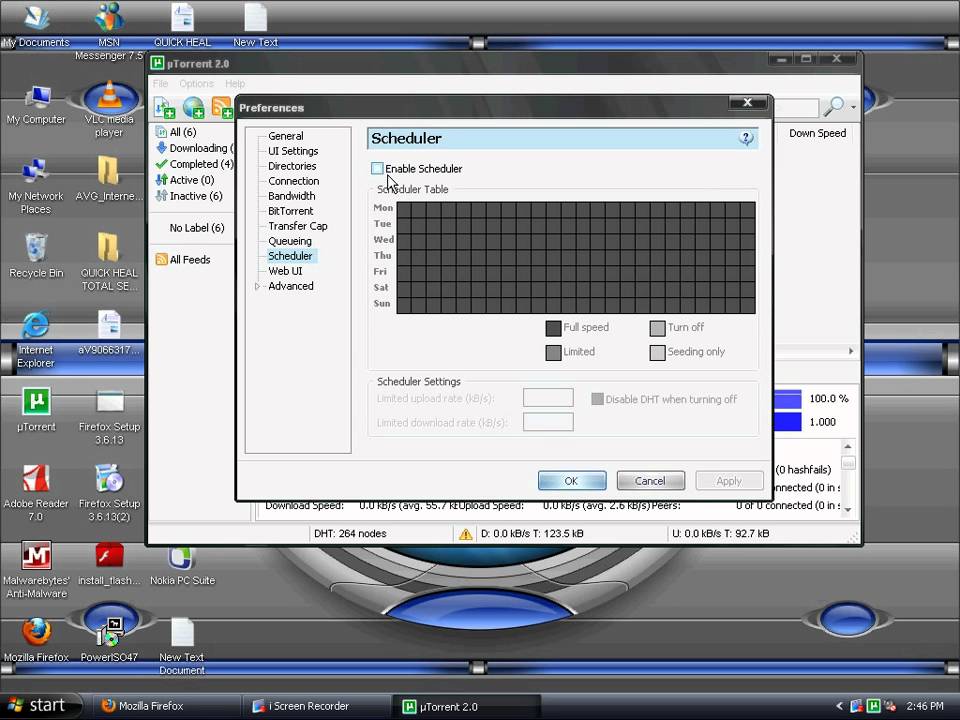The width and height of the screenshot is (960, 720).
Task: Open All Feeds in sidebar
Action: [183, 260]
